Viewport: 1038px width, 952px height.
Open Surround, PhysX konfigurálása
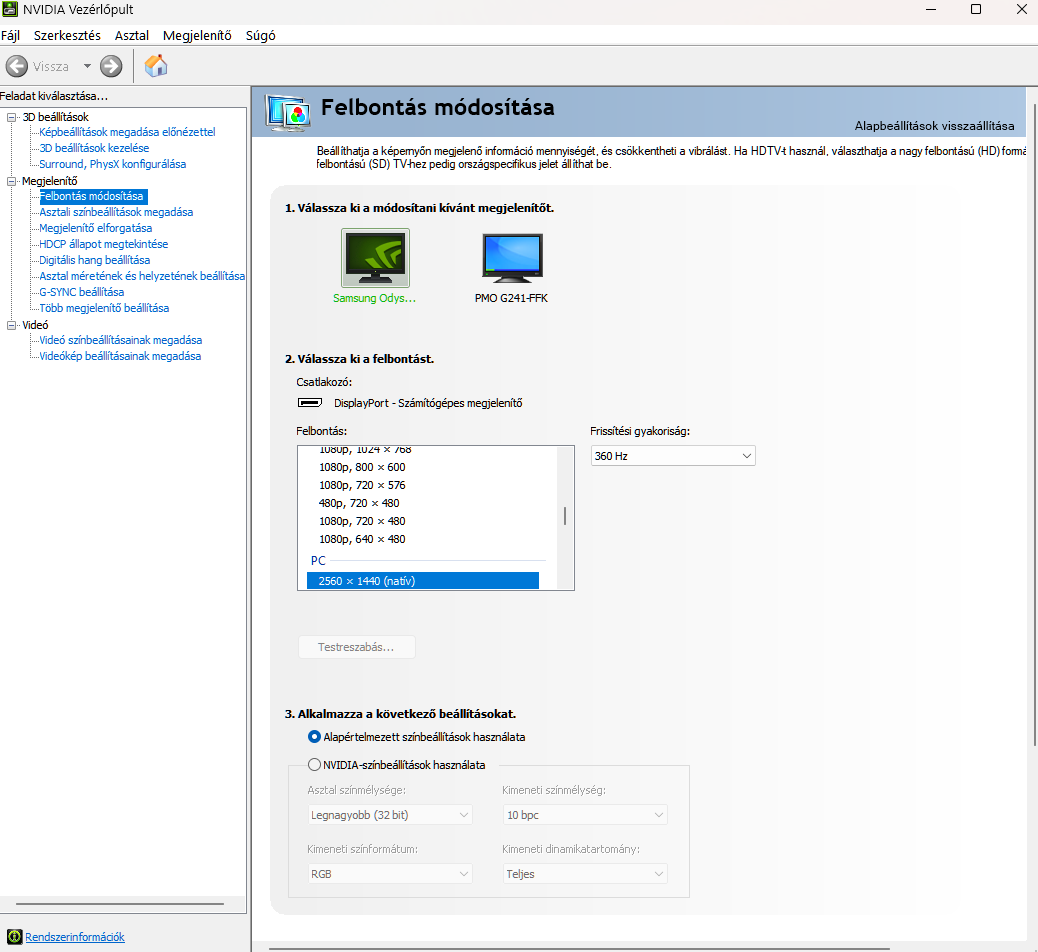[x=113, y=164]
